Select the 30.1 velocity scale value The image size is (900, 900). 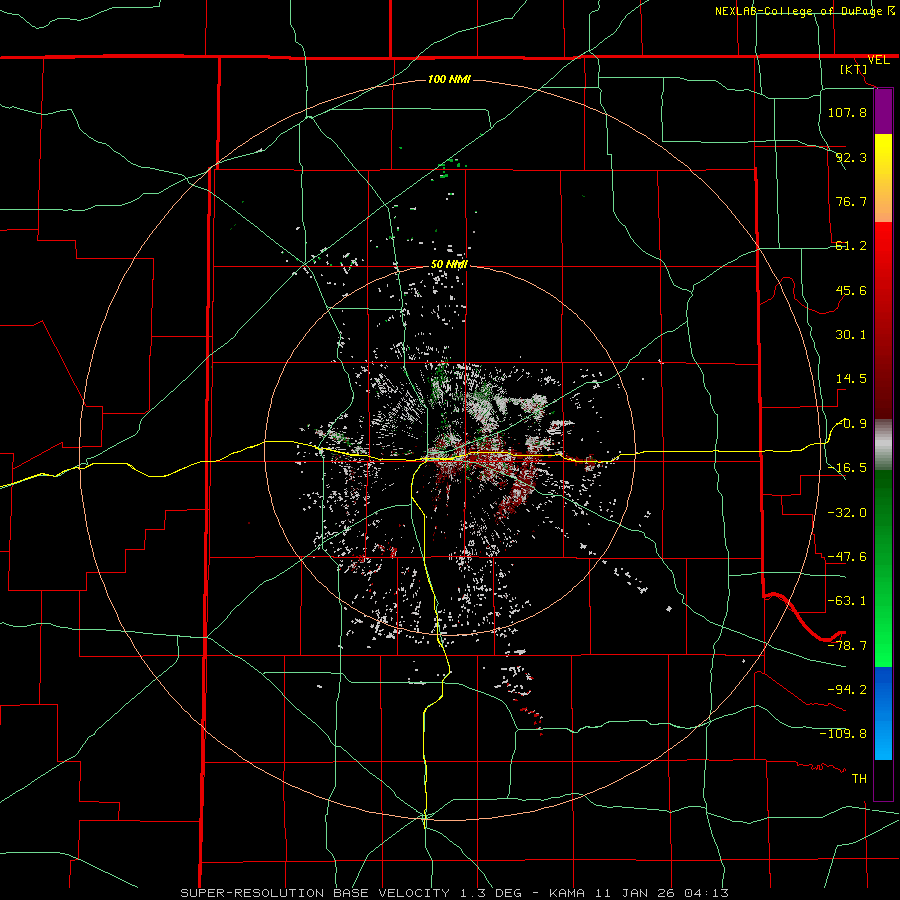pos(851,335)
